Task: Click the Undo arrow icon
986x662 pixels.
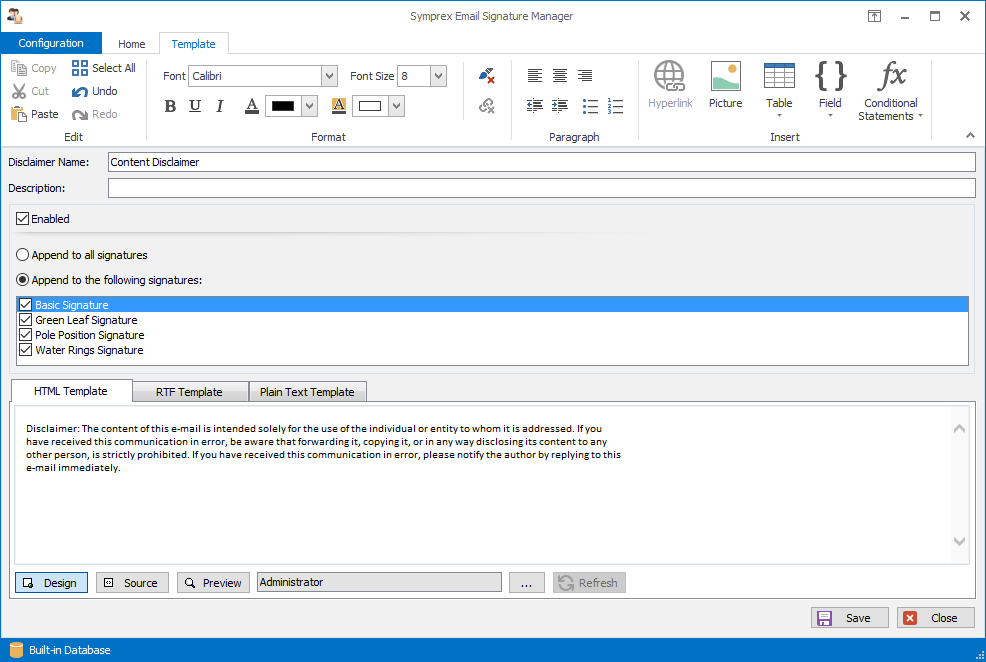Action: click(x=80, y=92)
